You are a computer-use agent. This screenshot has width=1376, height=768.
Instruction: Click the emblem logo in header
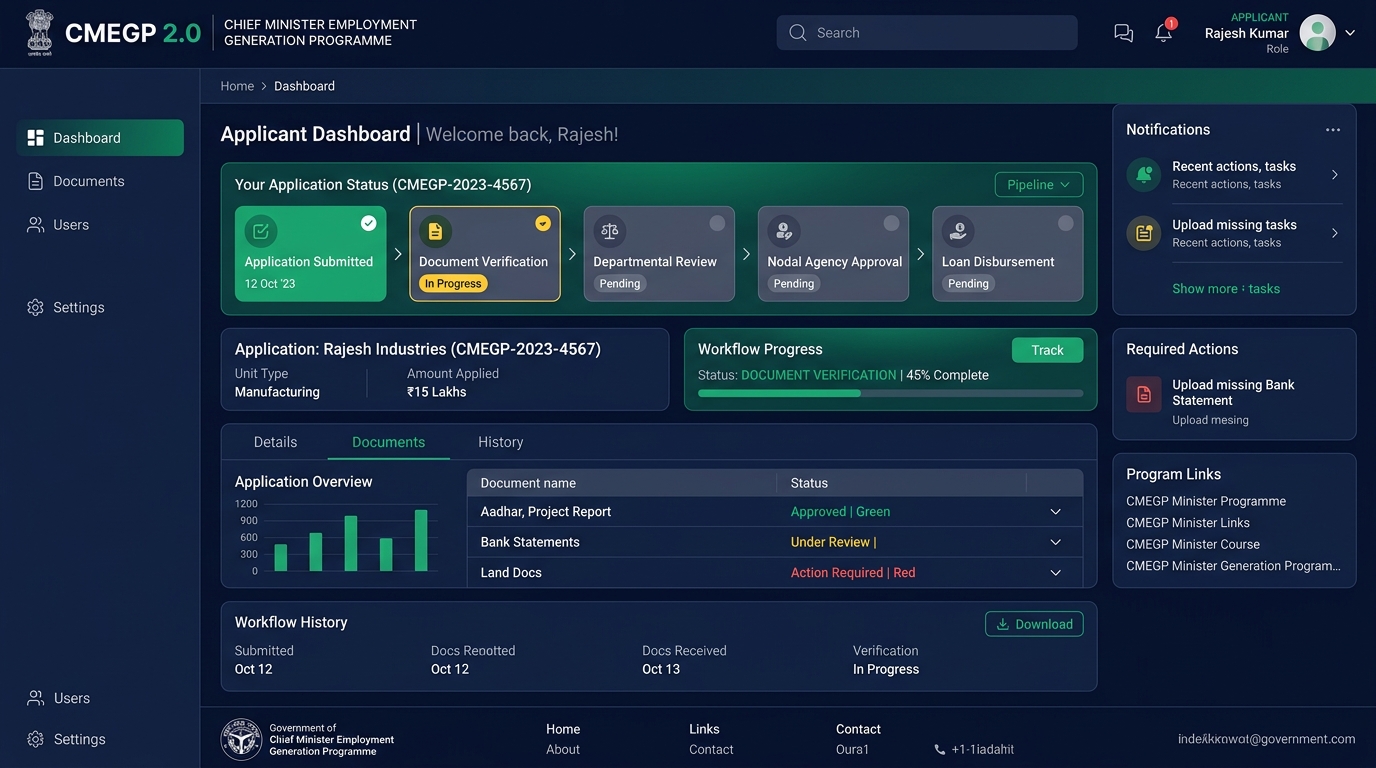click(39, 32)
